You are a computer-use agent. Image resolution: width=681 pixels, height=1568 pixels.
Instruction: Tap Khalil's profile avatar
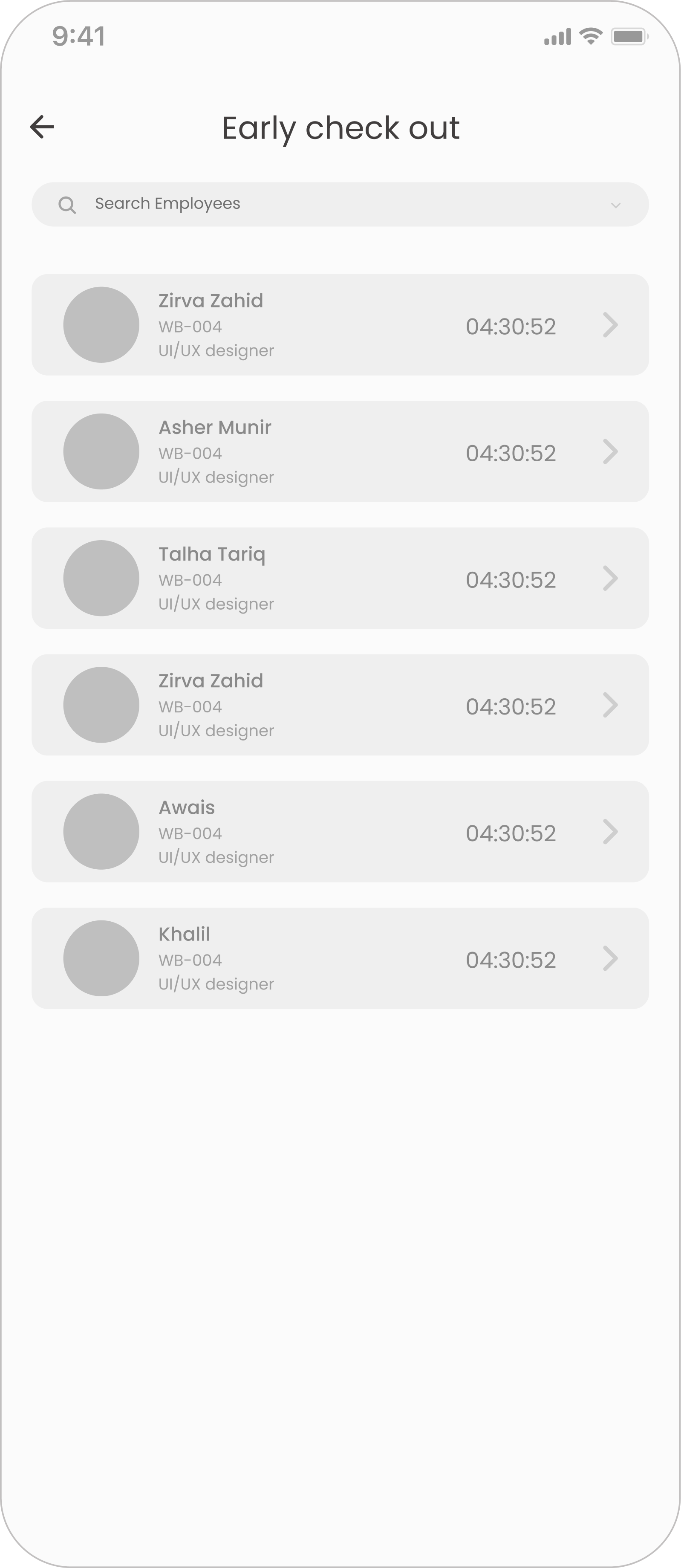(101, 958)
